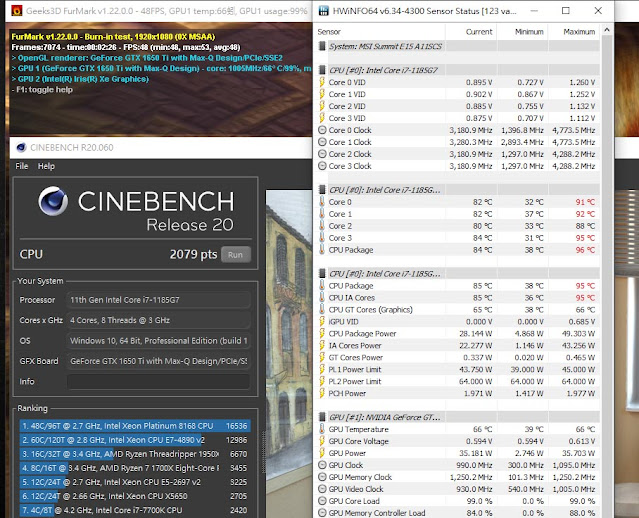The width and height of the screenshot is (639, 518).
Task: Click the GPU Power sensor row
Action: point(458,453)
